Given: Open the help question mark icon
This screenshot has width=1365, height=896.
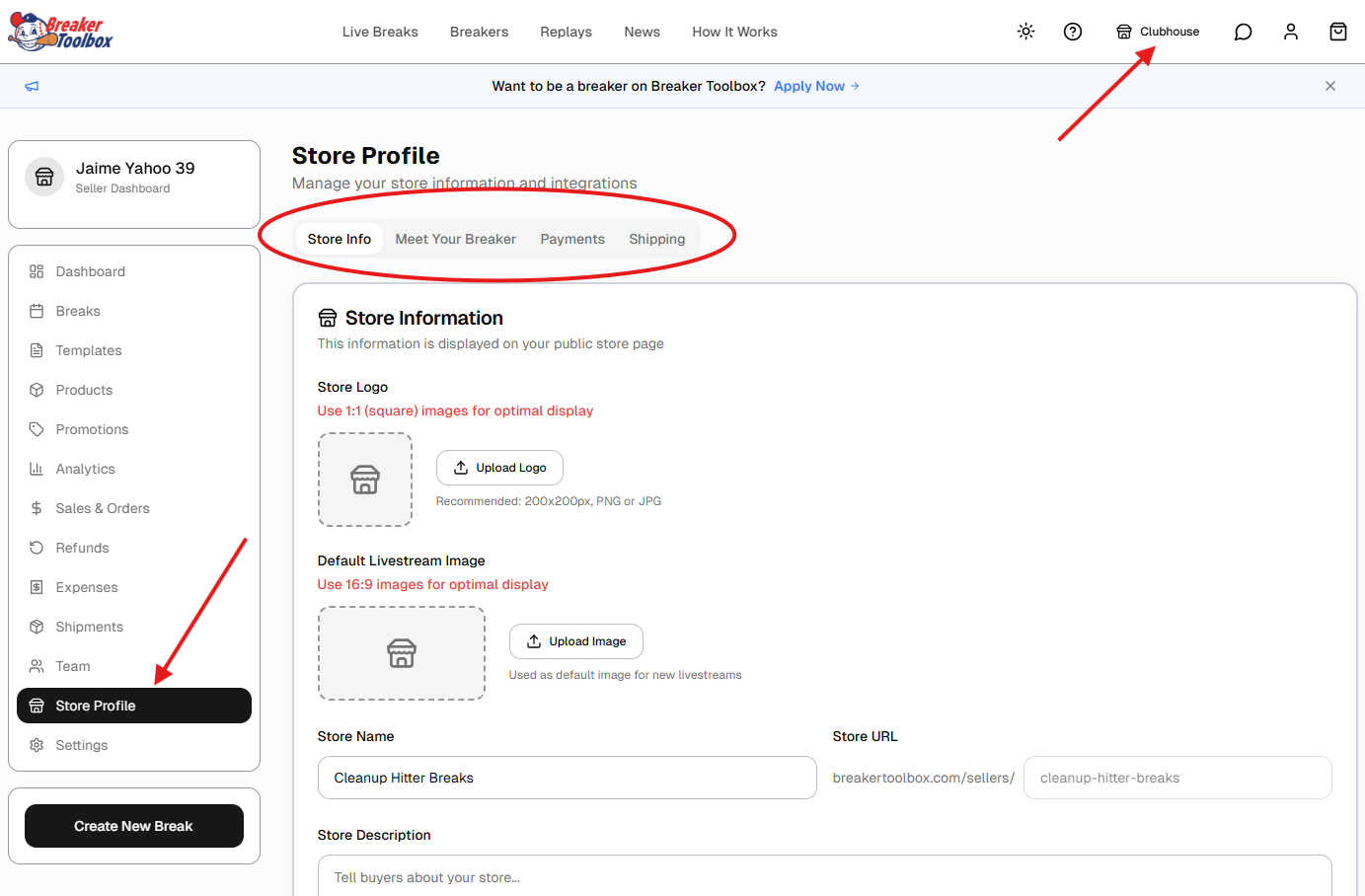Looking at the screenshot, I should (1073, 32).
